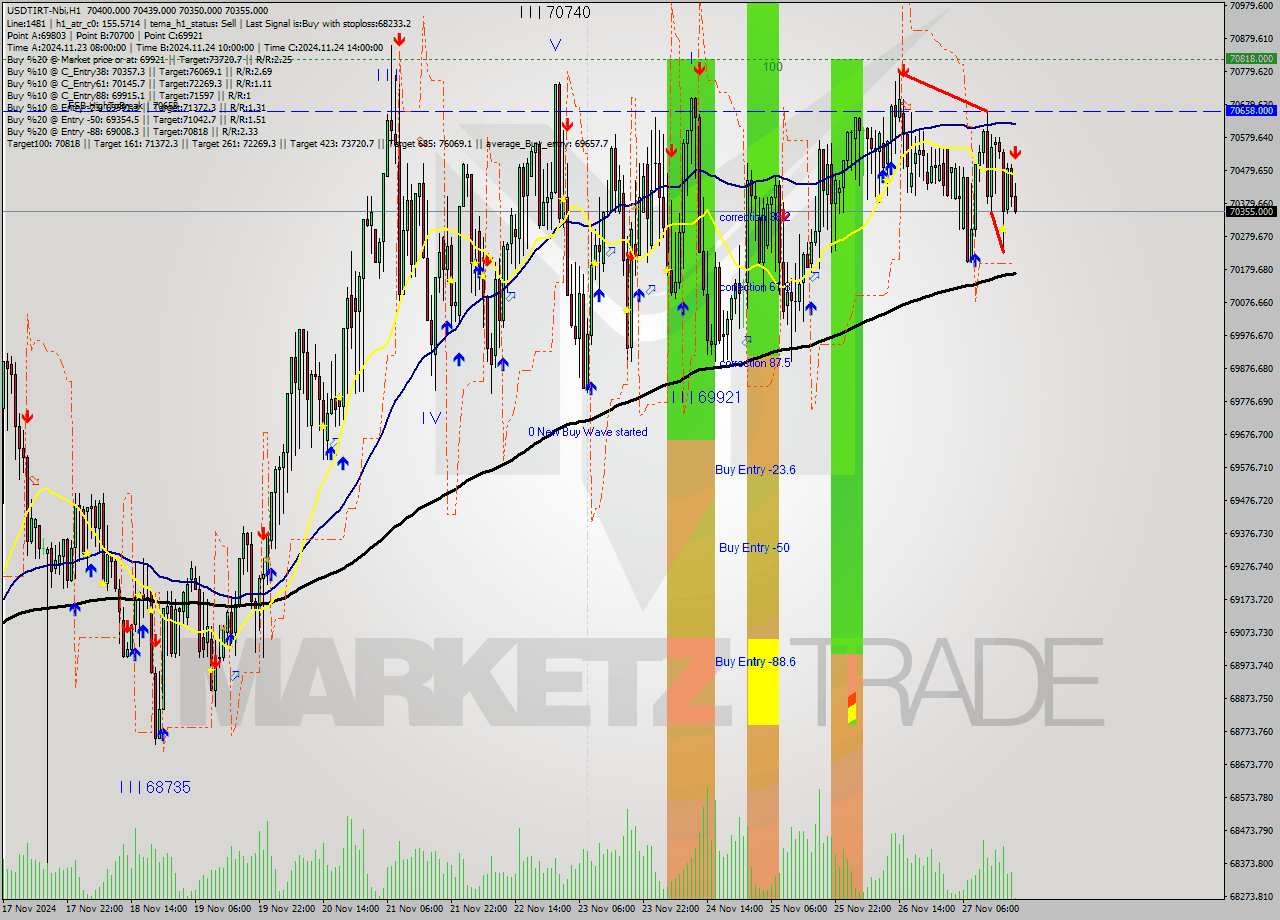Click the current price tag 70355.000
Screen dimensions: 1280x920
tap(1250, 211)
